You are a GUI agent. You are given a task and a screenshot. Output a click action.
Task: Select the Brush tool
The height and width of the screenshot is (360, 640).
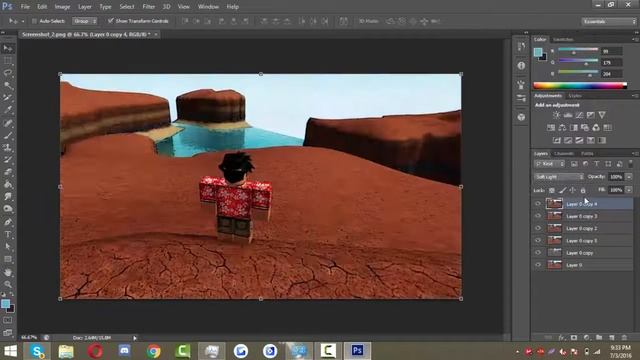point(8,135)
